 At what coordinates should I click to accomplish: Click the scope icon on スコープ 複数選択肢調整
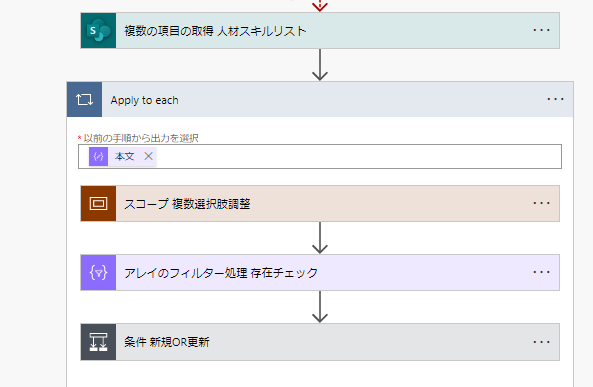coord(98,204)
